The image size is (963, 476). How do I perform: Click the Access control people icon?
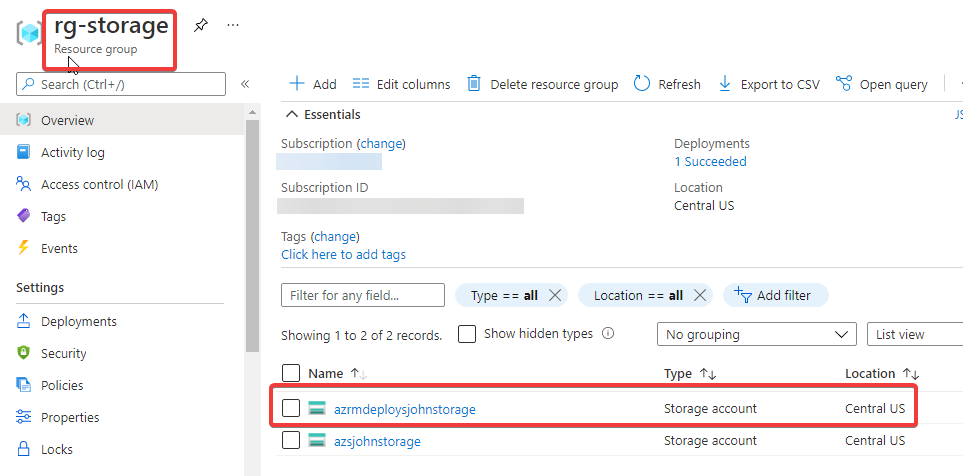[x=23, y=184]
